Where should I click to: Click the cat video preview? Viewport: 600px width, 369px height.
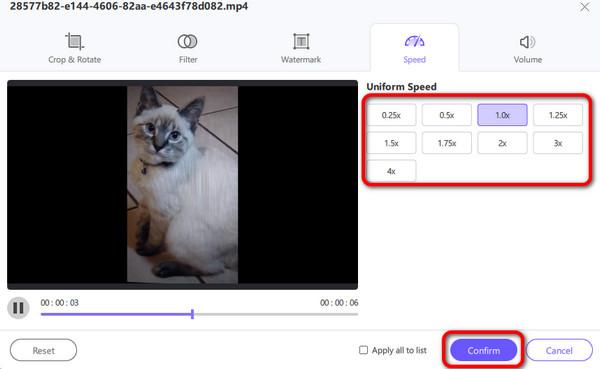point(183,184)
